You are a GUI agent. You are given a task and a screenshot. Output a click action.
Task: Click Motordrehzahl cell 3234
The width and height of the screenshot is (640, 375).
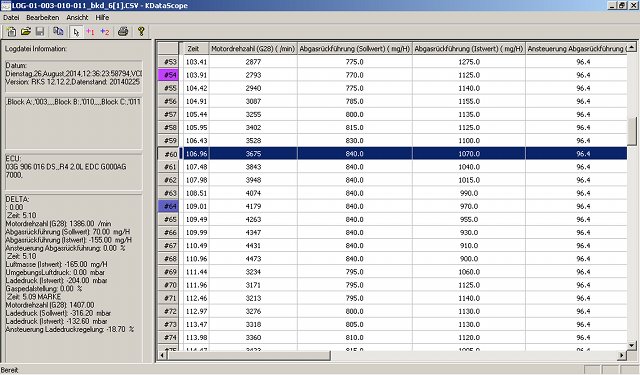tap(253, 272)
